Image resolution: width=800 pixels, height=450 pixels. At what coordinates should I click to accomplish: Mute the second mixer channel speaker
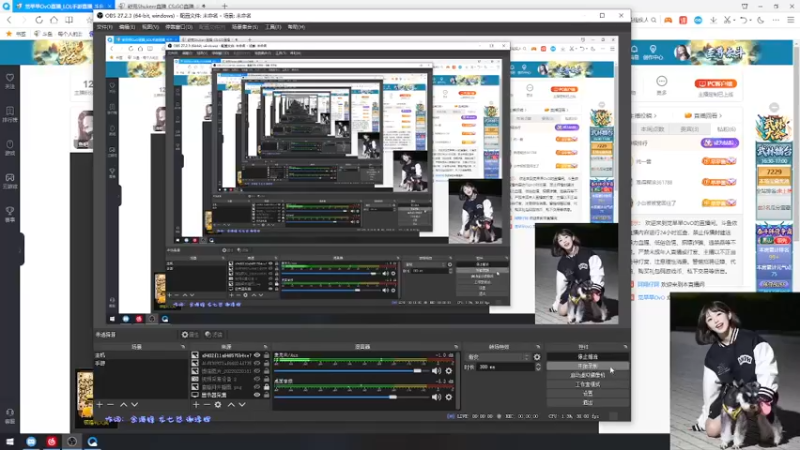436,397
